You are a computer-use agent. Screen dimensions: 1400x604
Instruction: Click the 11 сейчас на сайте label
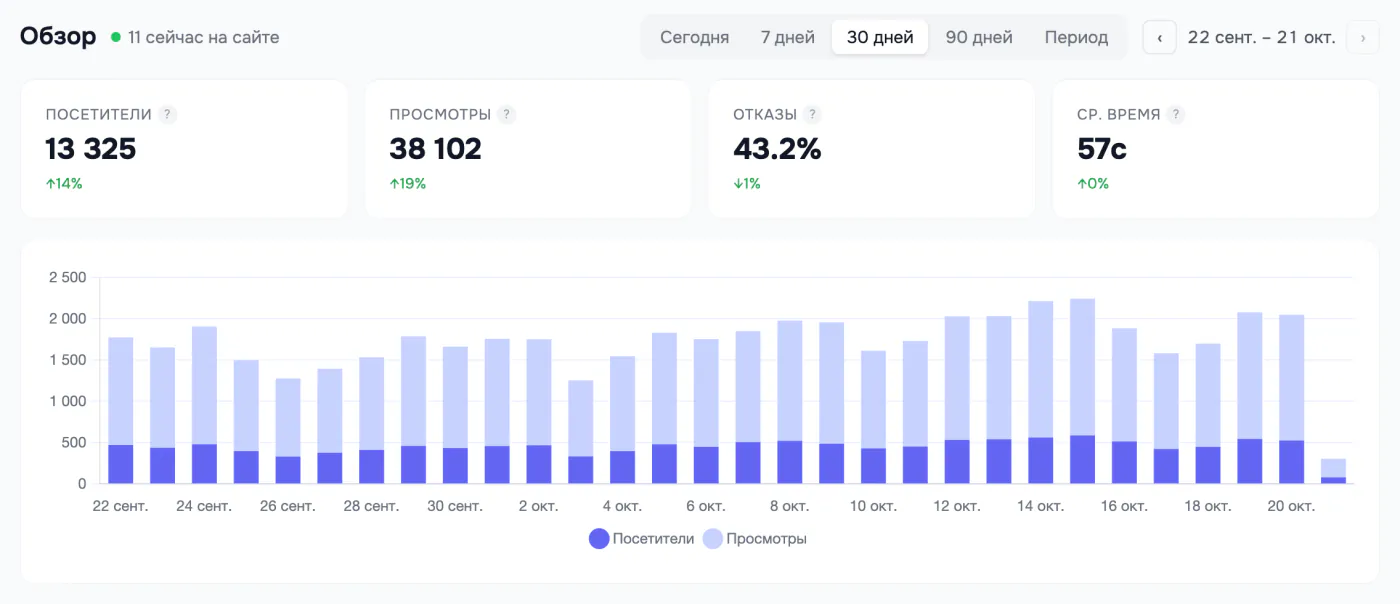[x=204, y=37]
